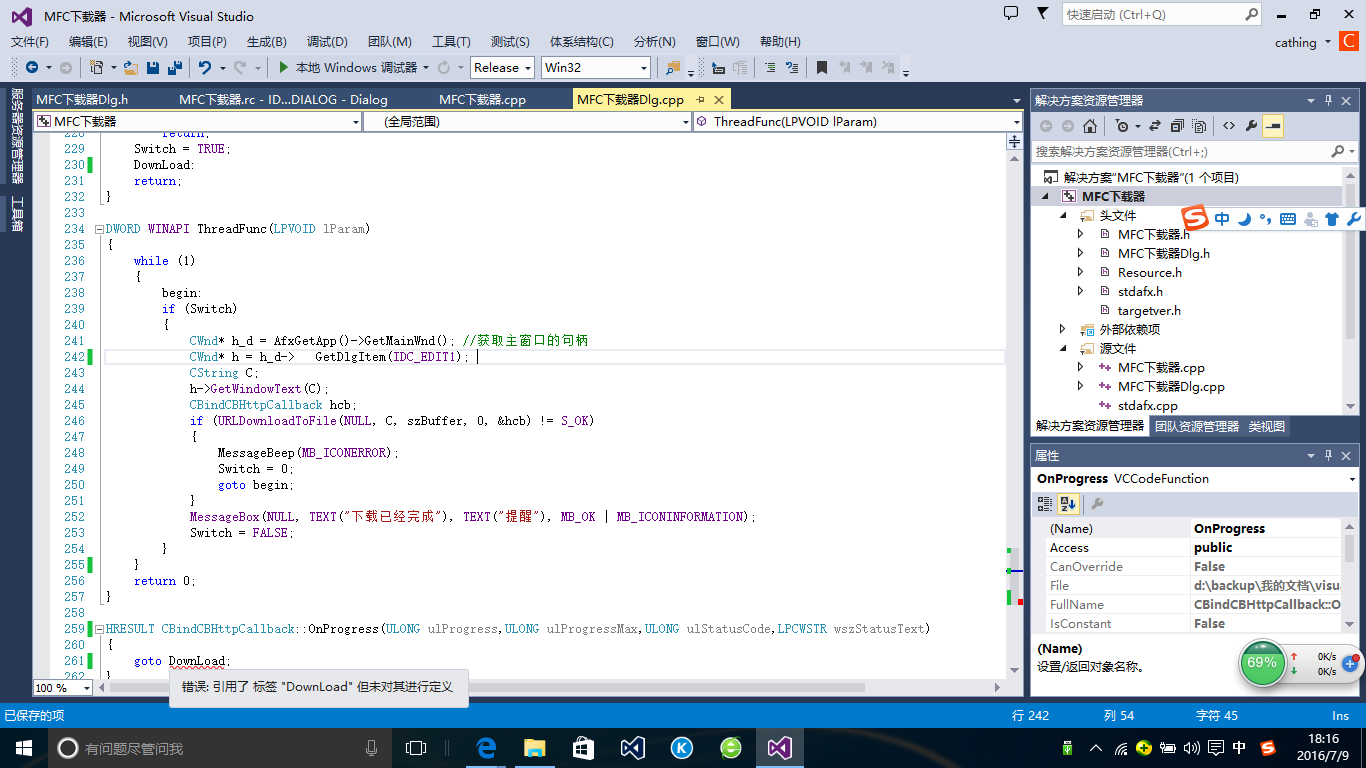Toggle Sogou Chinese/English mode 中 icon

pyautogui.click(x=1222, y=219)
